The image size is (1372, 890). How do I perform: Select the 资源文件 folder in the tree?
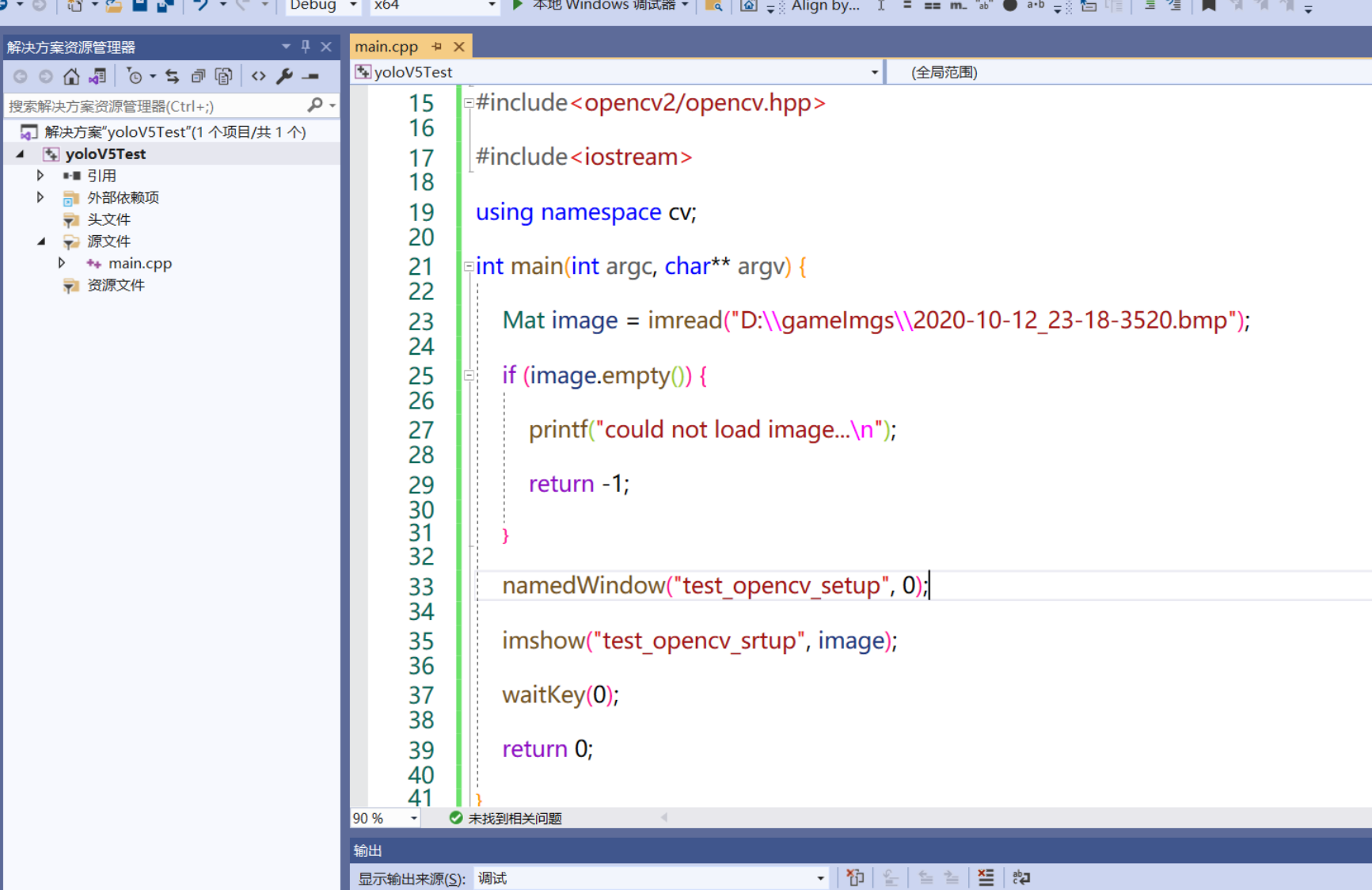click(116, 285)
